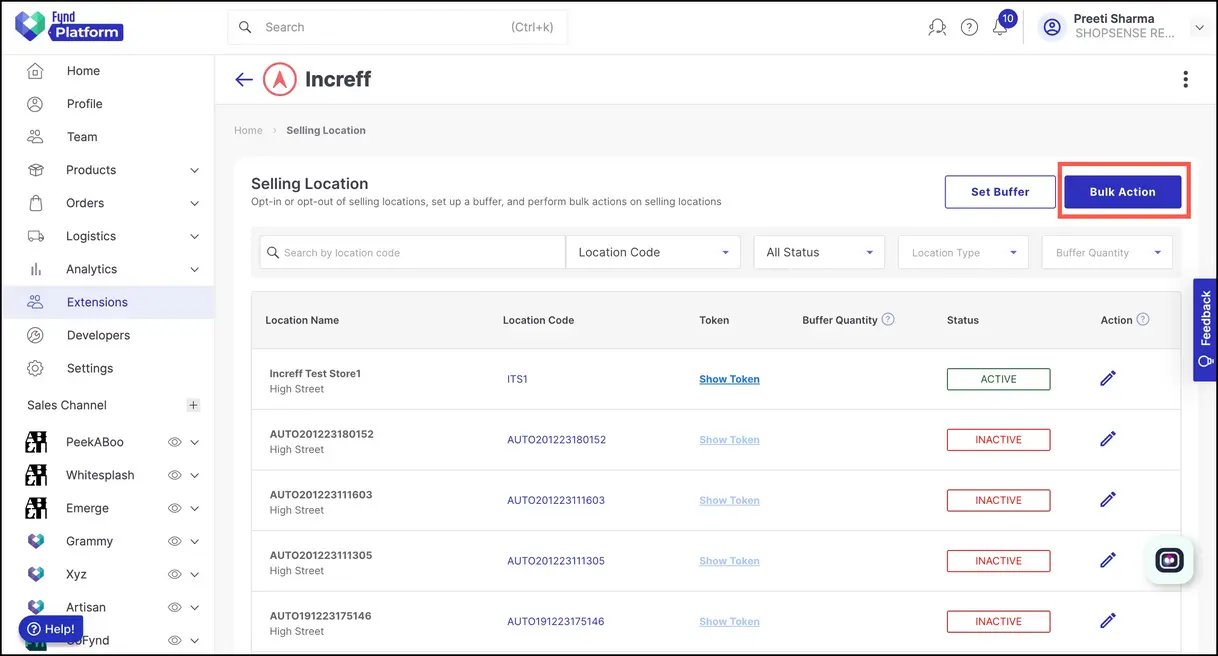Click the ITS1 location code
The image size is (1218, 656).
[517, 379]
